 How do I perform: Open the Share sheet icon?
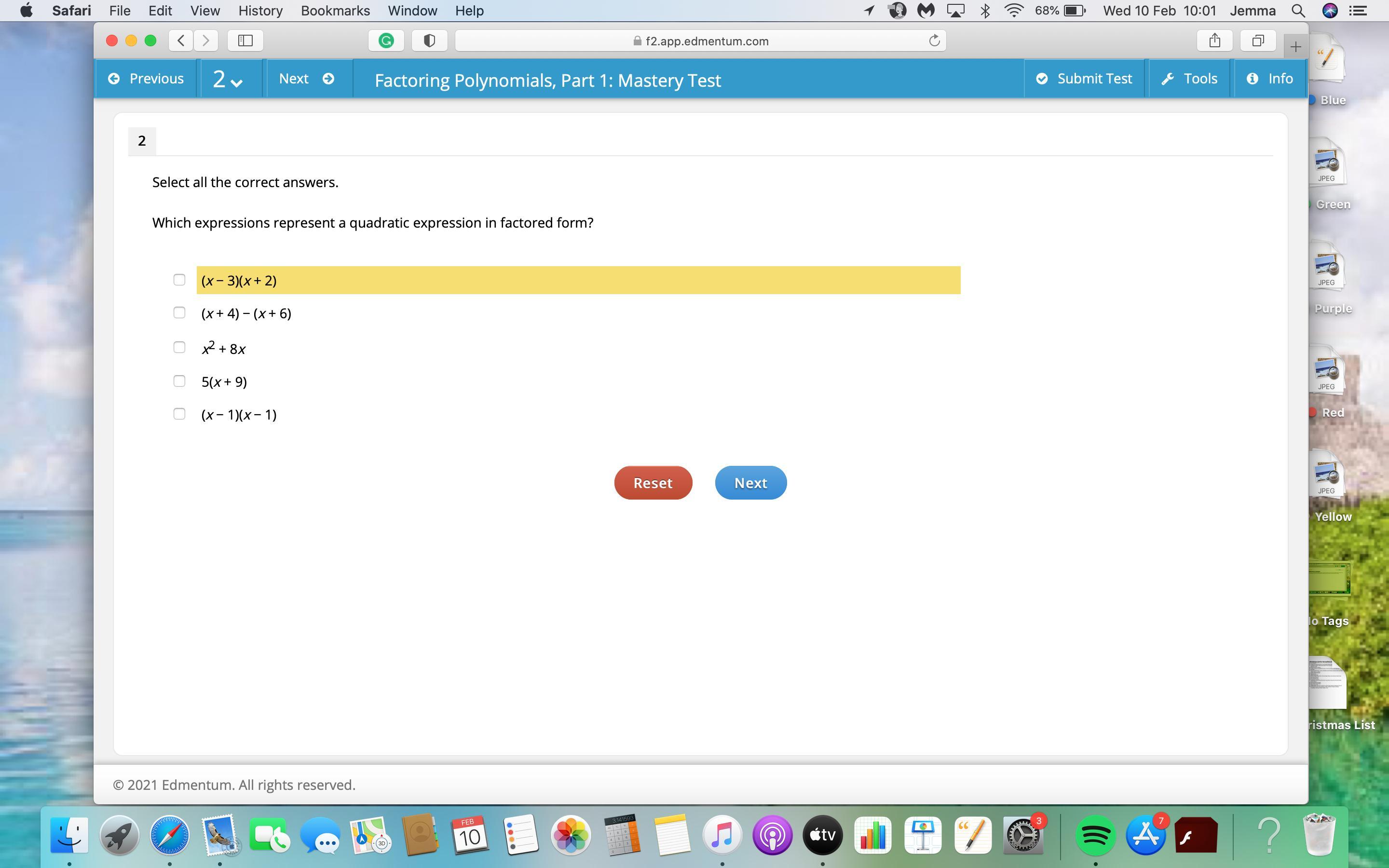(x=1214, y=41)
